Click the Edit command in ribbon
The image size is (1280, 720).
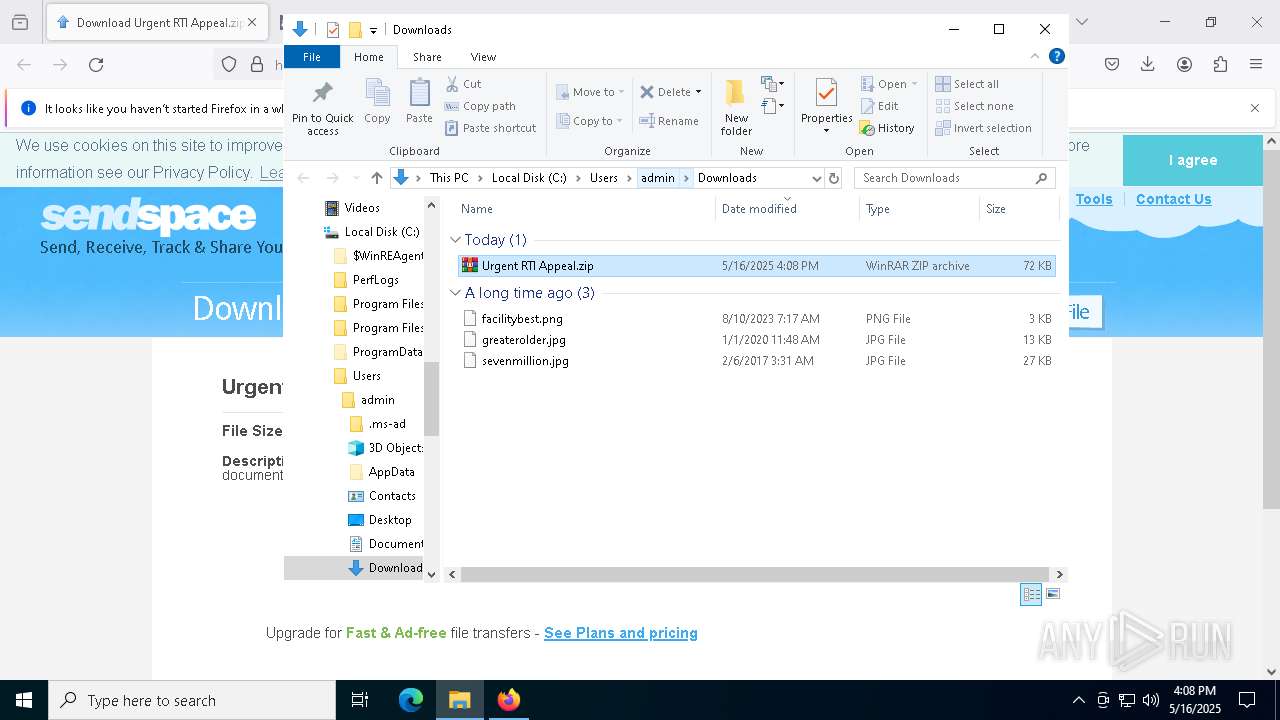click(879, 106)
